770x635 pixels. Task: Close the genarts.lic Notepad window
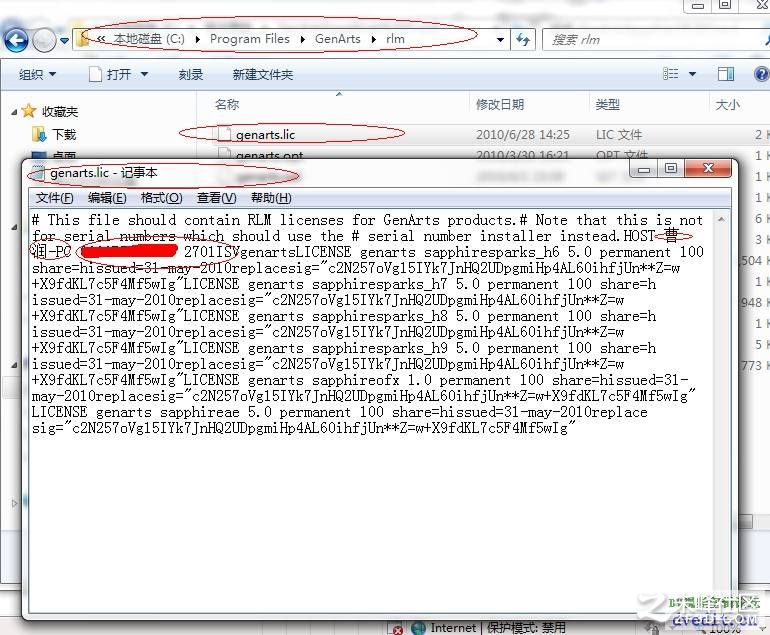pyautogui.click(x=708, y=168)
